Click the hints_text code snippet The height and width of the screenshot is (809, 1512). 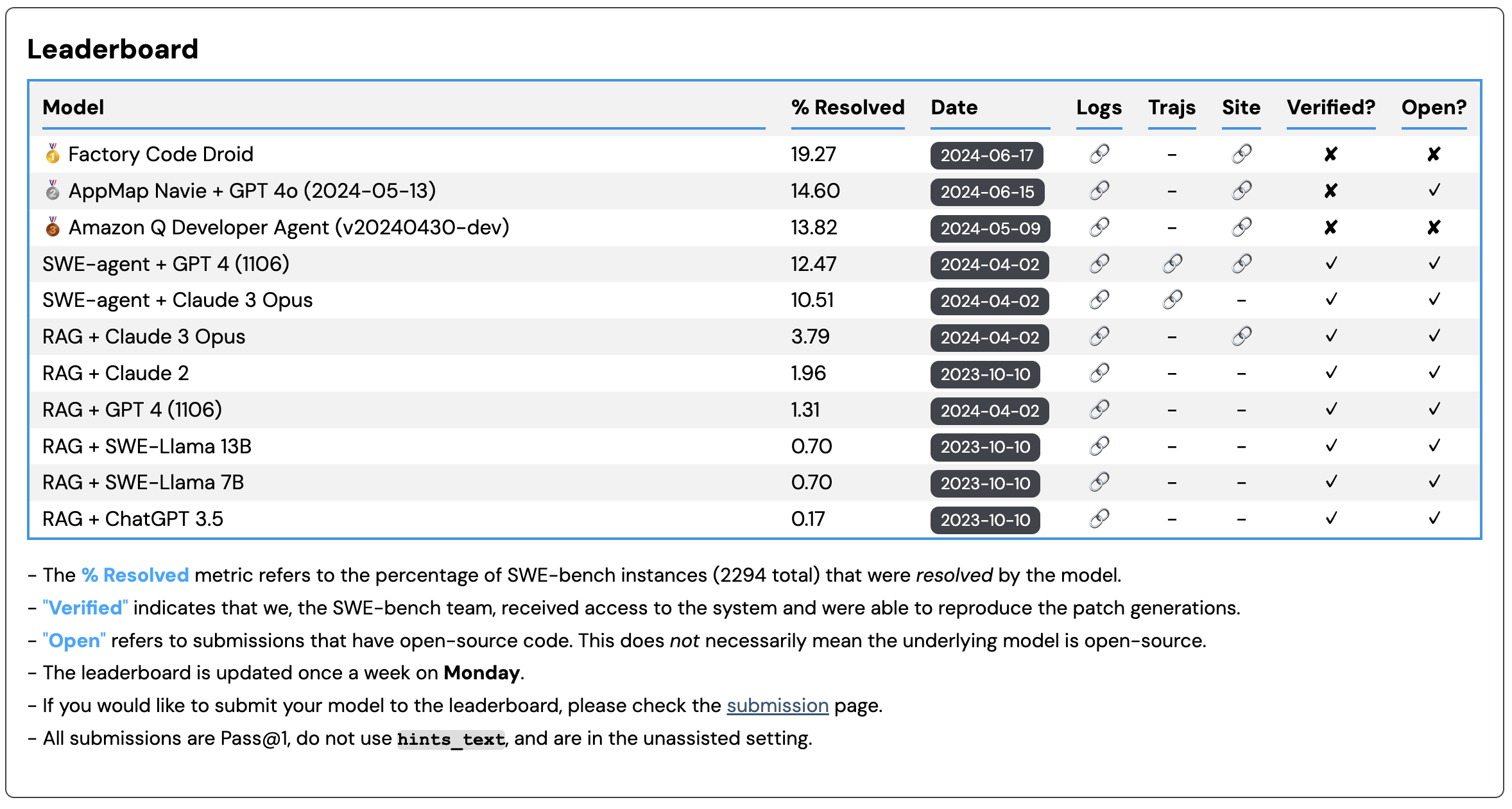[x=451, y=739]
